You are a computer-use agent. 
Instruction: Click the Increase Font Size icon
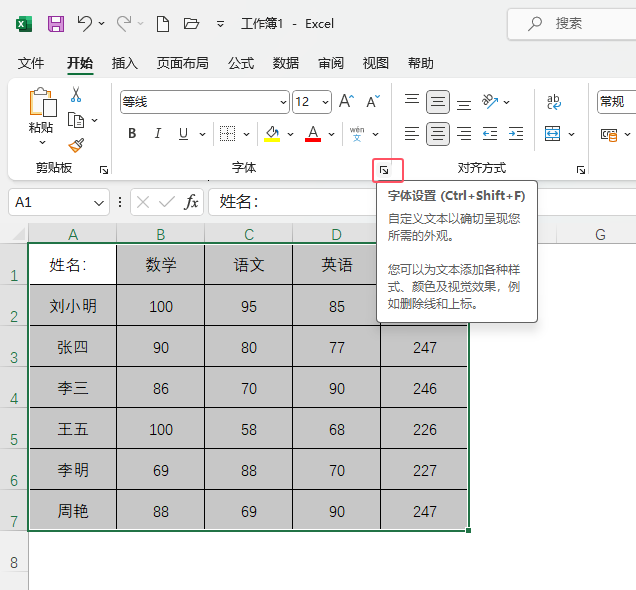(x=346, y=101)
